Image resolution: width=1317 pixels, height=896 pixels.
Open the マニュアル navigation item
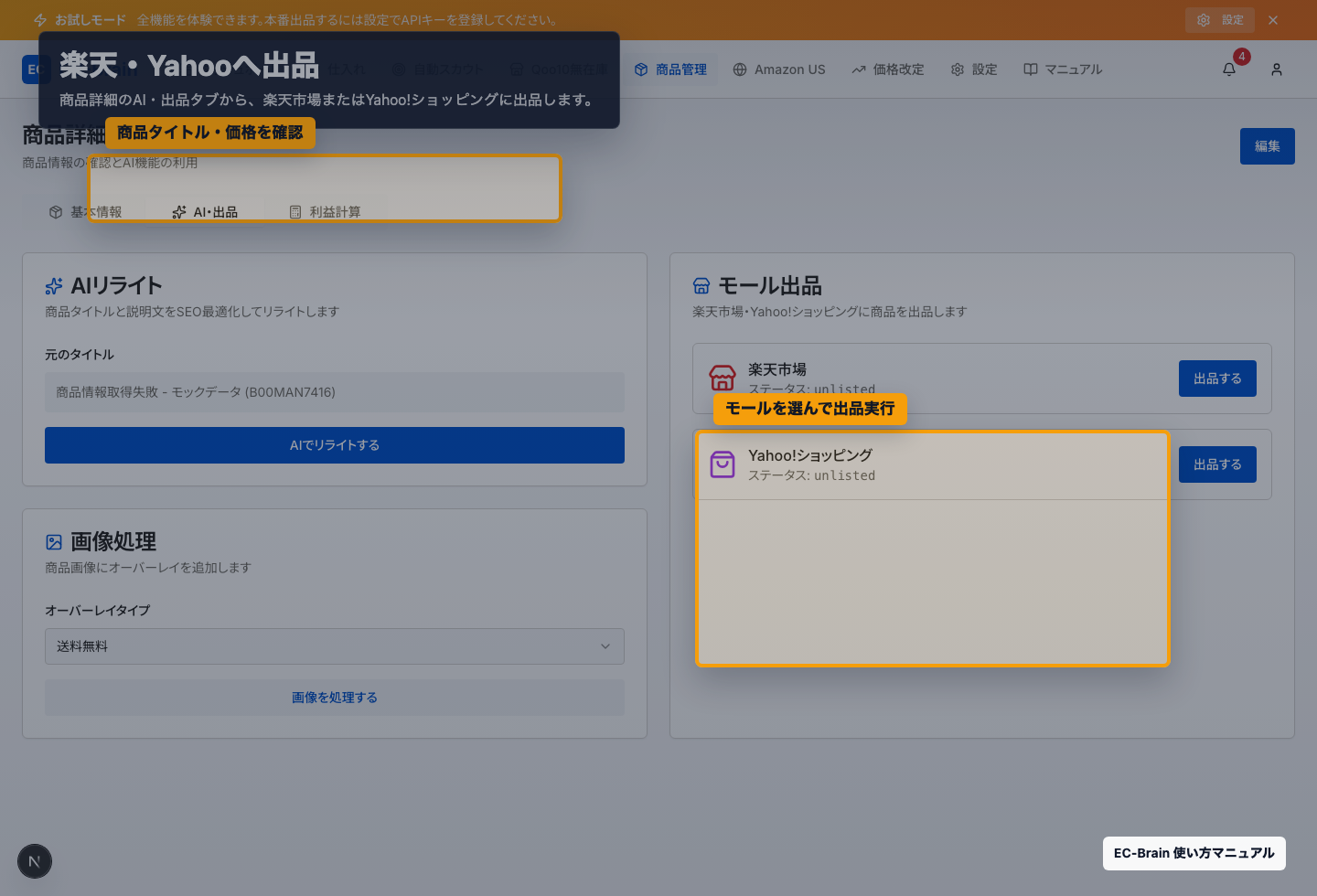[1063, 69]
